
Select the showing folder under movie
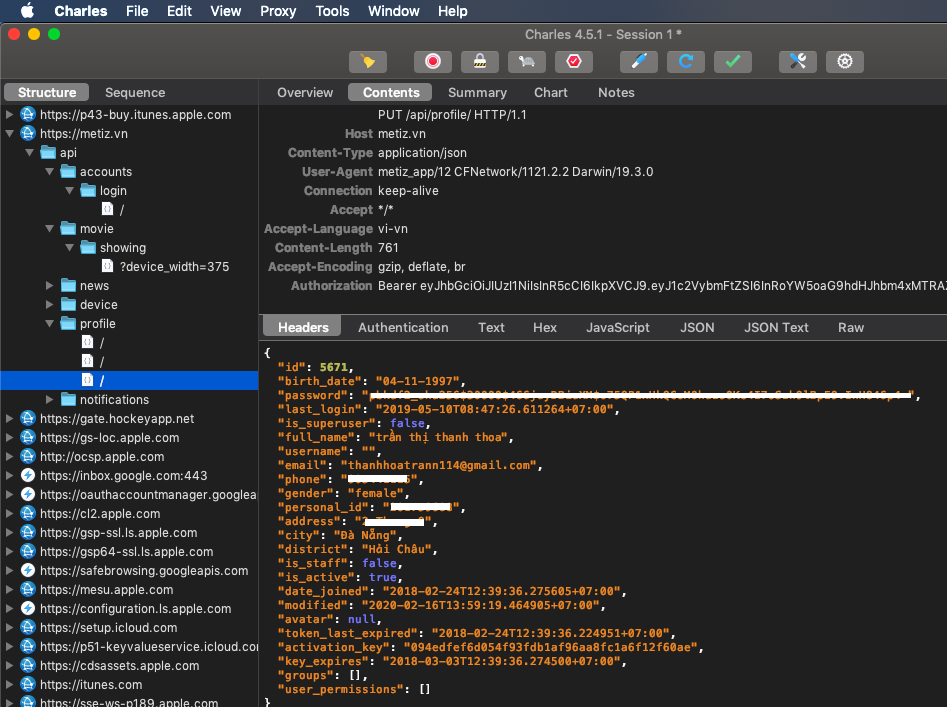click(123, 248)
